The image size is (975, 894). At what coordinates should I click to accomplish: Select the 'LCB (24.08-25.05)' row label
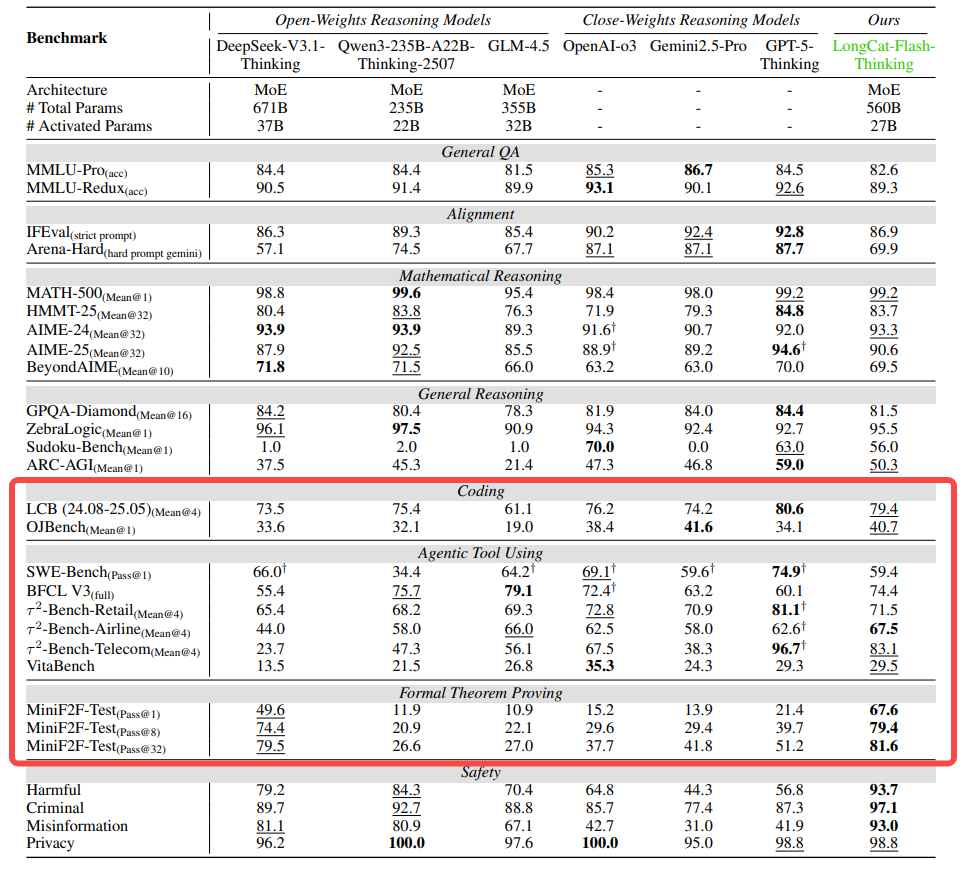113,510
